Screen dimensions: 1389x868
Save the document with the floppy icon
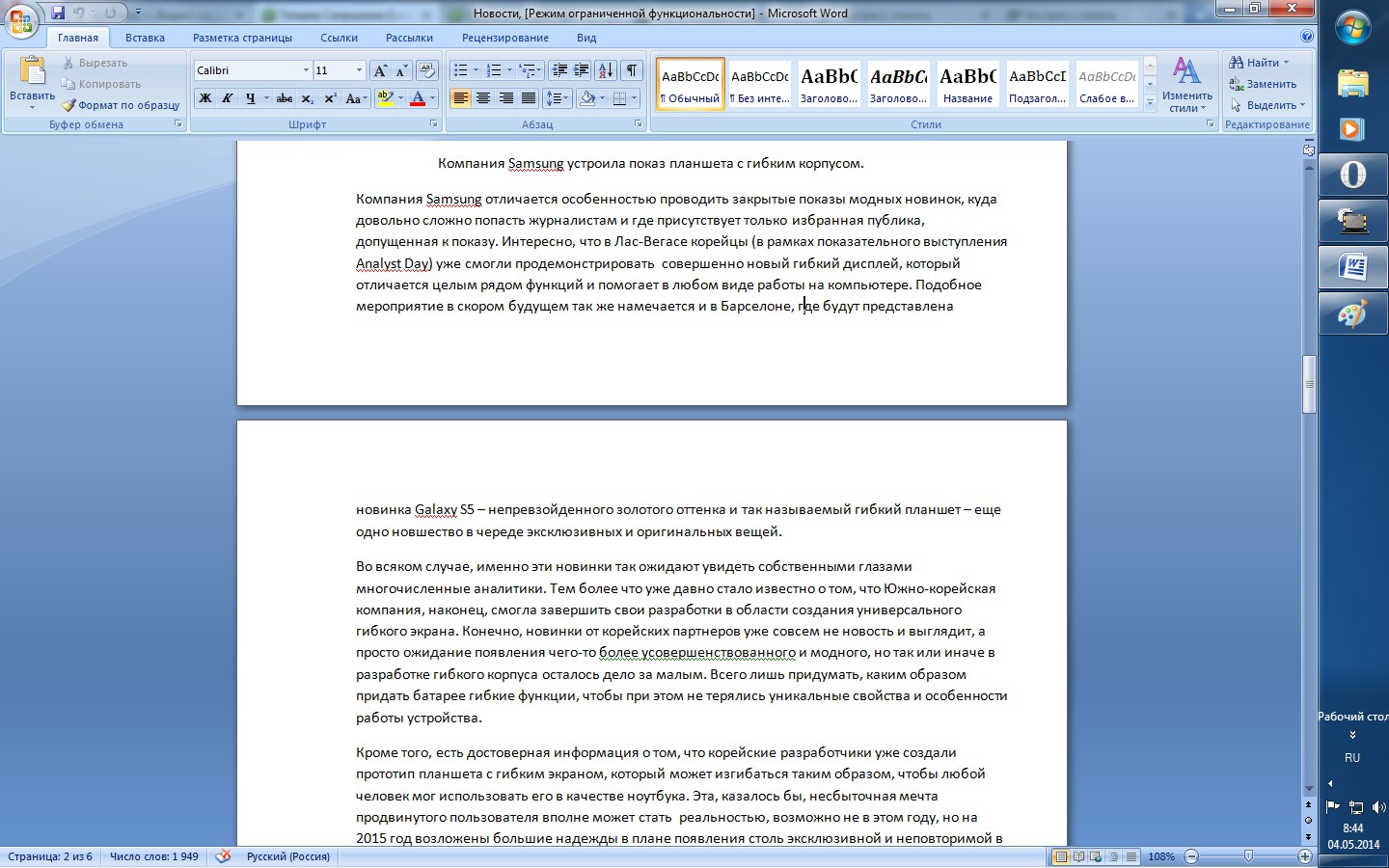click(58, 13)
